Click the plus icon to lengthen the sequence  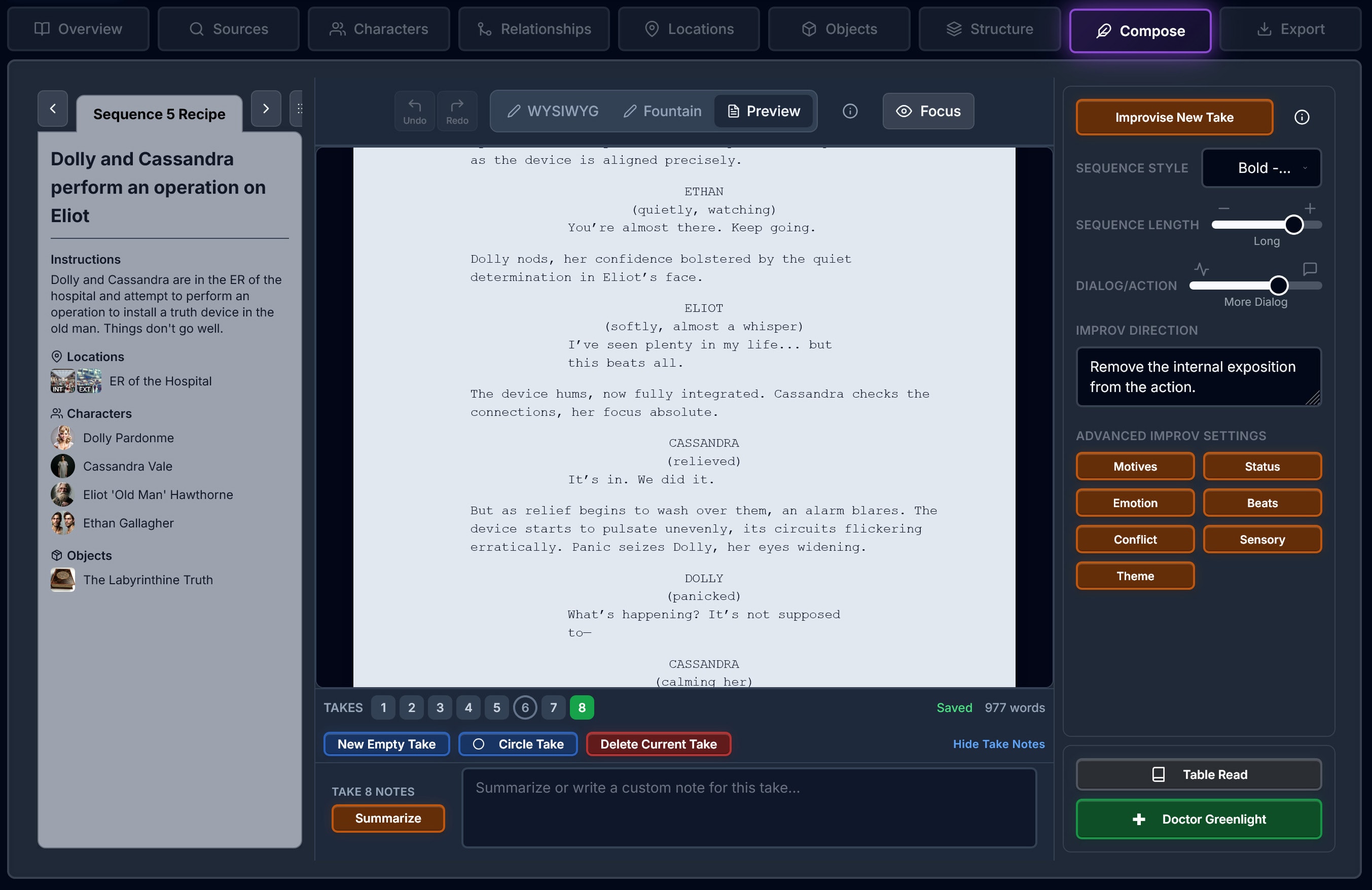coord(1309,208)
